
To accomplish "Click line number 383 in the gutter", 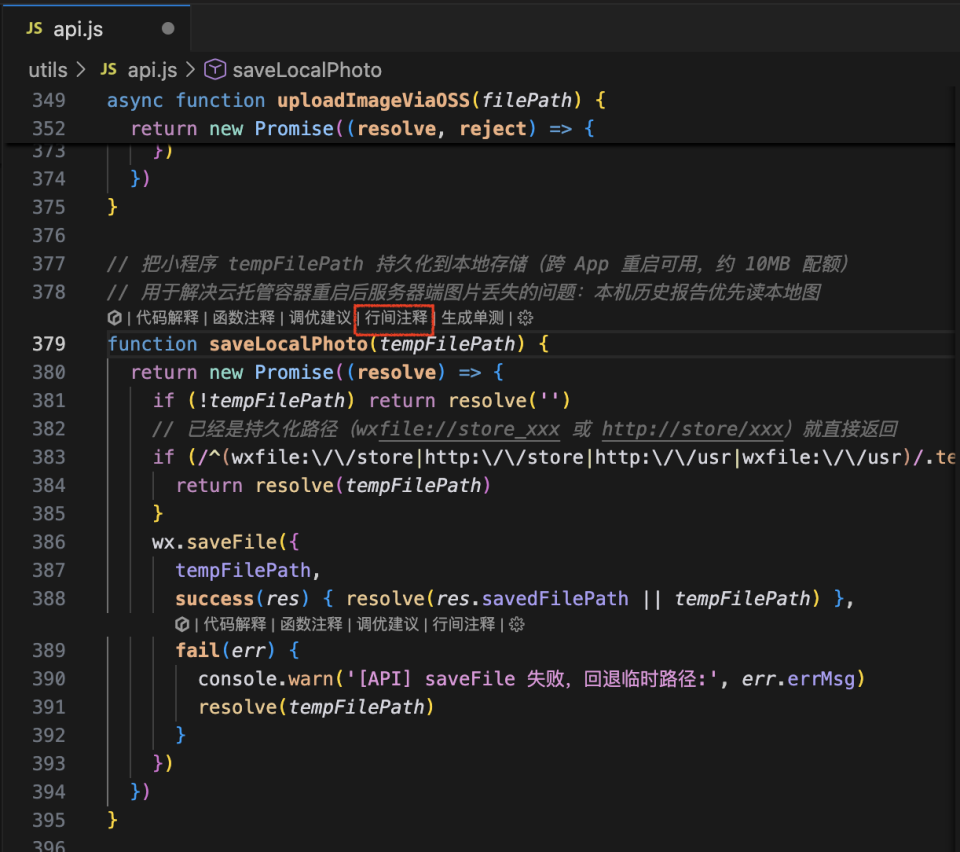I will (x=48, y=457).
